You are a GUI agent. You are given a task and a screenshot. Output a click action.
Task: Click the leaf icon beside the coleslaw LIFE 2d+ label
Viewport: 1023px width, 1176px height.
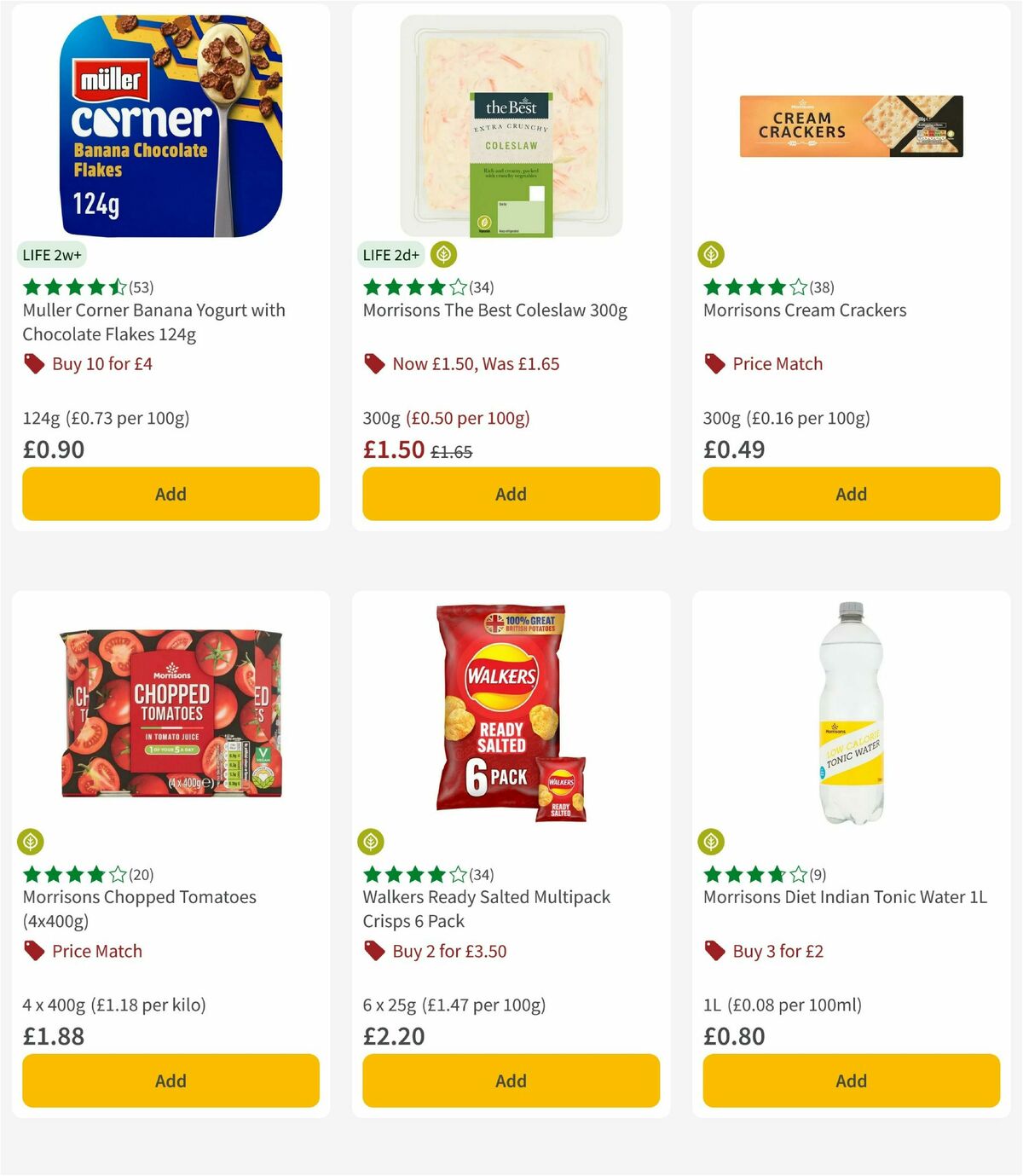coord(442,254)
